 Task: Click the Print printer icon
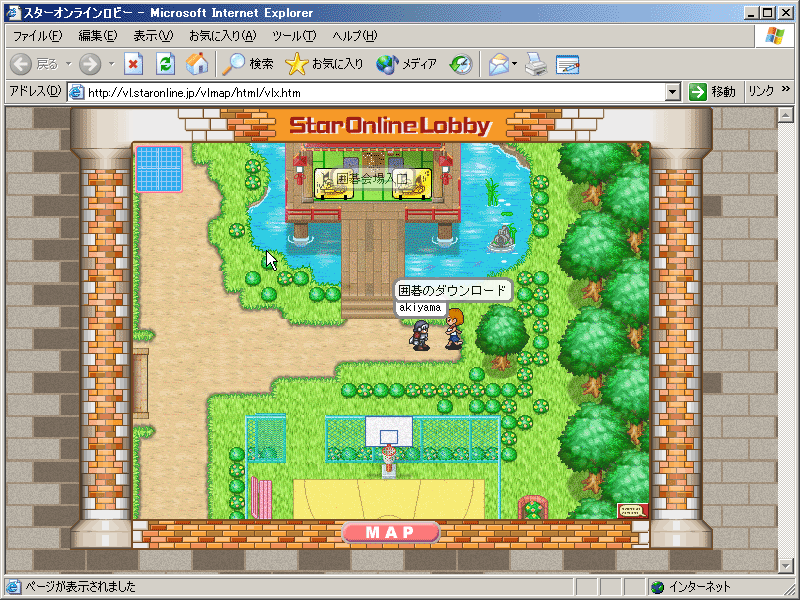point(536,64)
